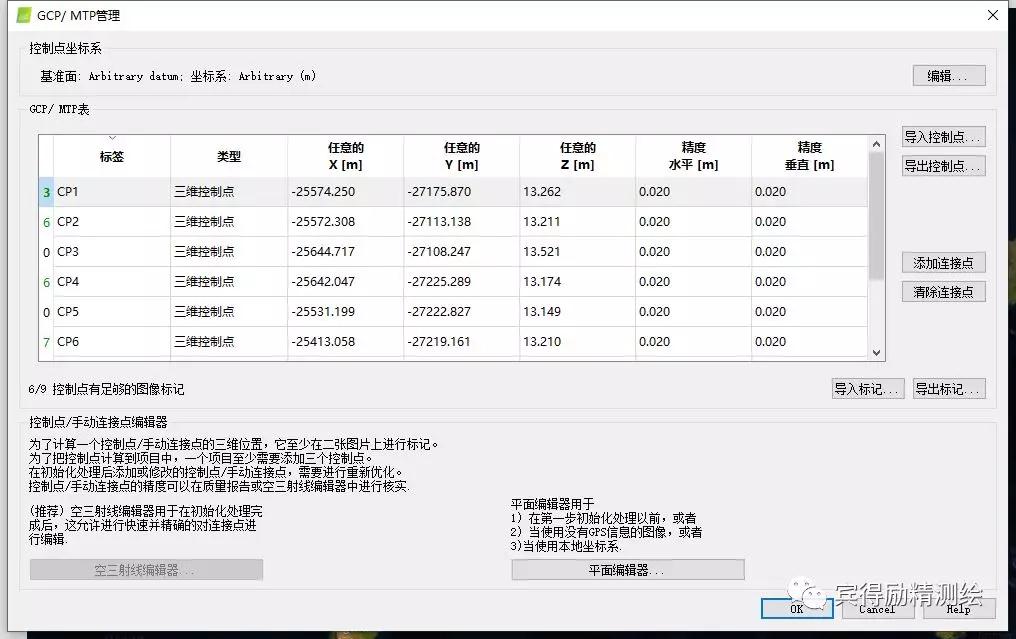Click the 类型 column header

(229, 157)
